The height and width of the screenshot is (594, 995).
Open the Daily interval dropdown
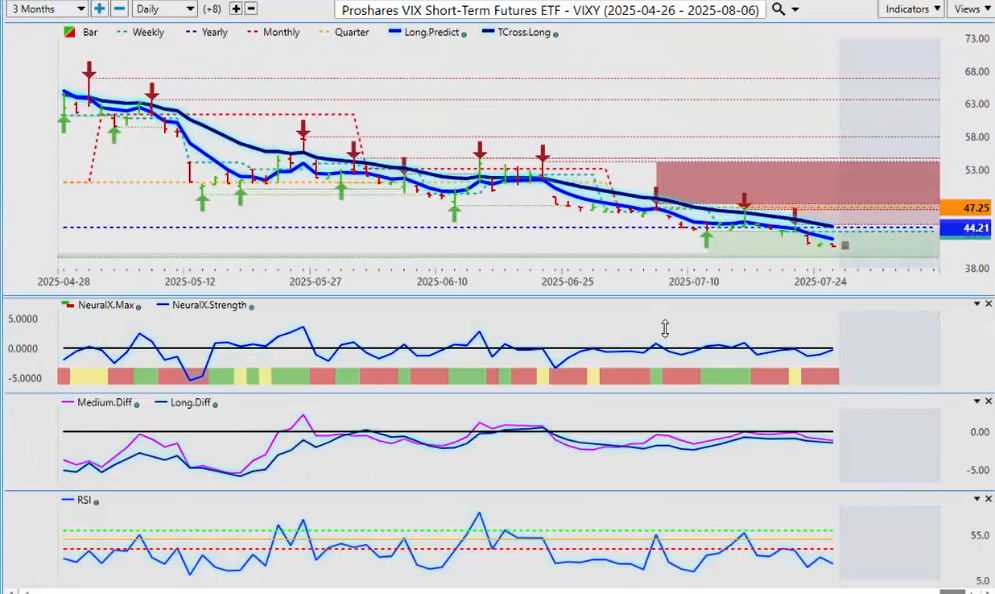click(x=164, y=9)
